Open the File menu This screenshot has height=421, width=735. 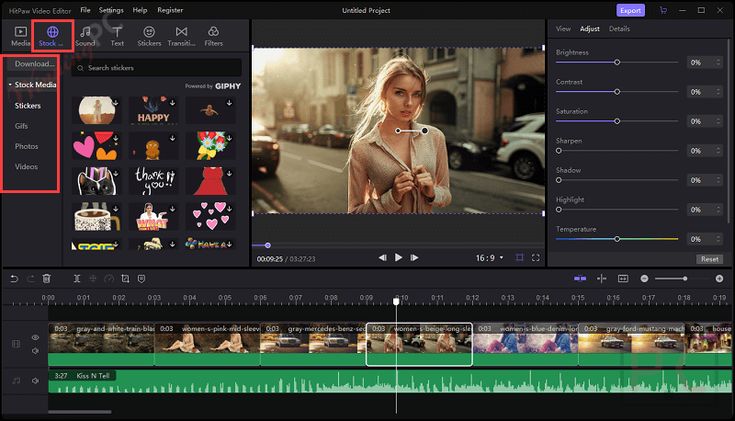(x=85, y=10)
